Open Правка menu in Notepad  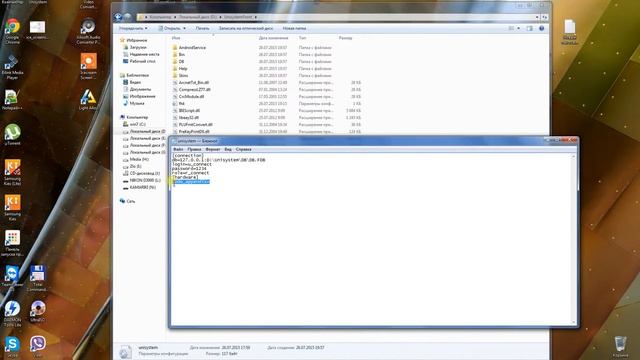[194, 149]
